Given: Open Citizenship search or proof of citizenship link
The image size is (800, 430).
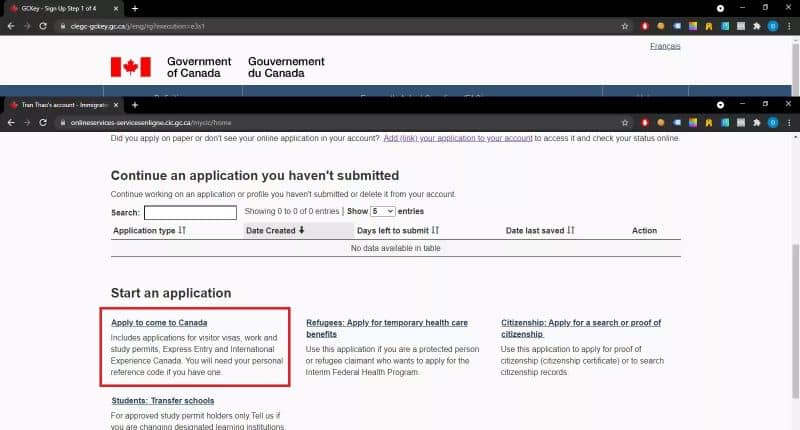Looking at the screenshot, I should coord(581,328).
